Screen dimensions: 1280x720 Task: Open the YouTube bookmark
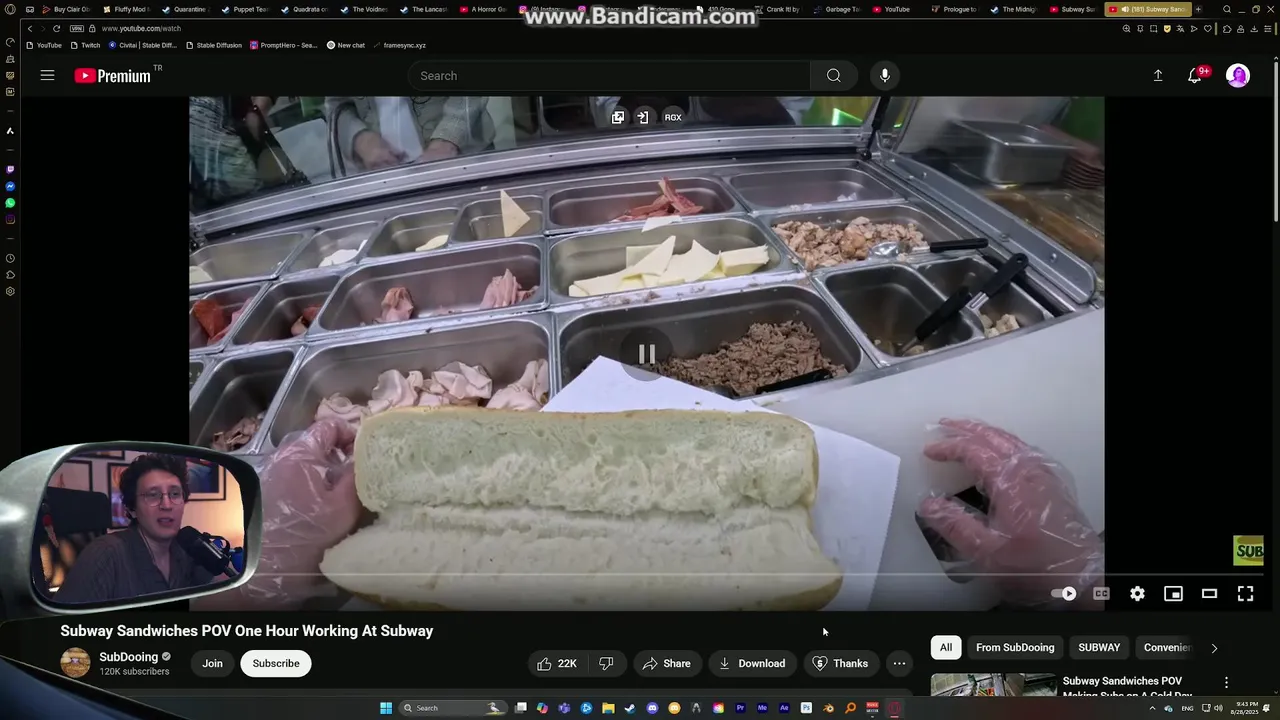point(44,45)
